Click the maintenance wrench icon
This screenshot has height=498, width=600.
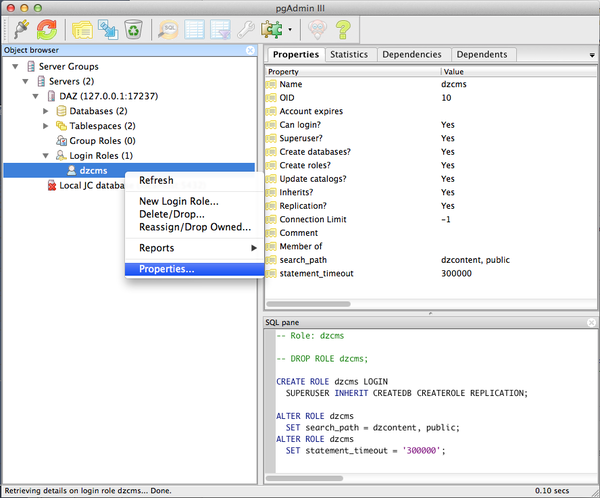tap(244, 28)
